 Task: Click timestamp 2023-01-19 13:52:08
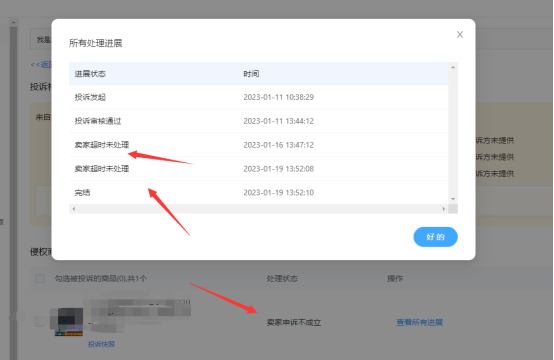278,169
